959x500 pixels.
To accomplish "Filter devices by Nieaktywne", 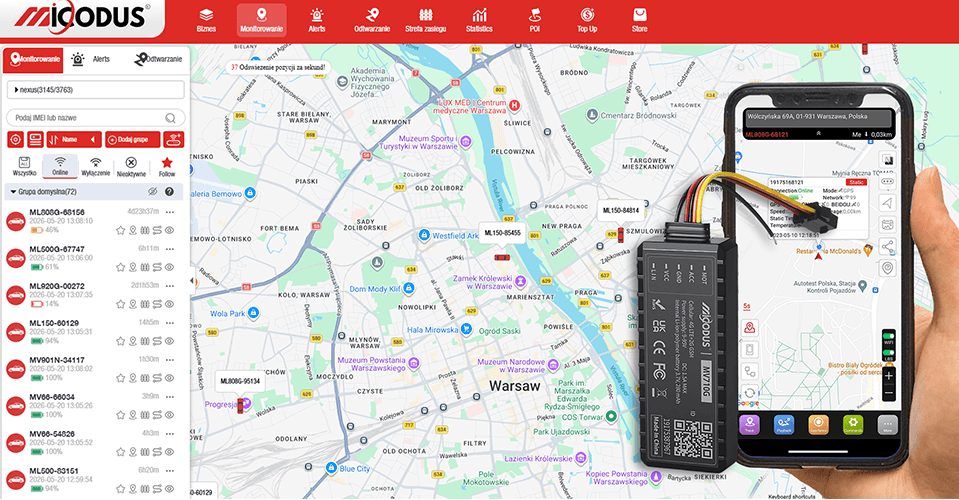I will 131,166.
